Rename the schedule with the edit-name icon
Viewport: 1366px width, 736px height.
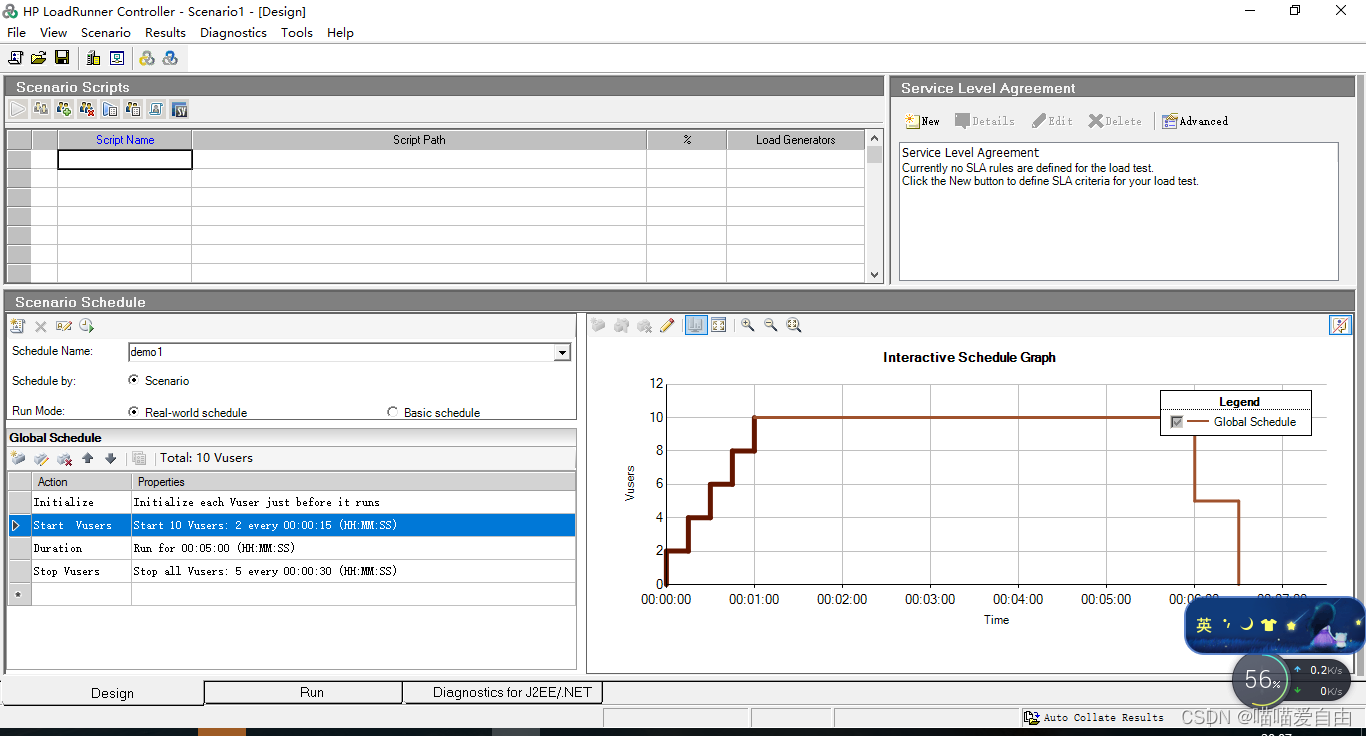[x=64, y=326]
